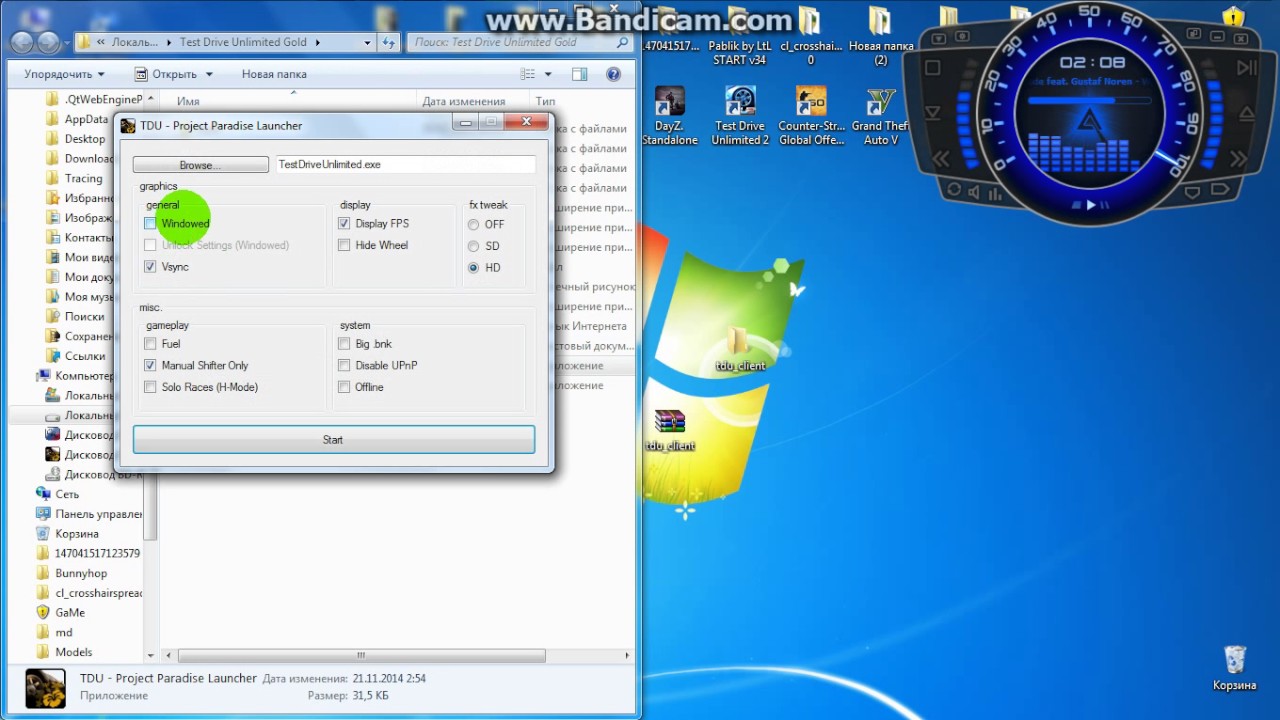1280x720 pixels.
Task: Click the Start button in launcher
Action: pyautogui.click(x=333, y=440)
